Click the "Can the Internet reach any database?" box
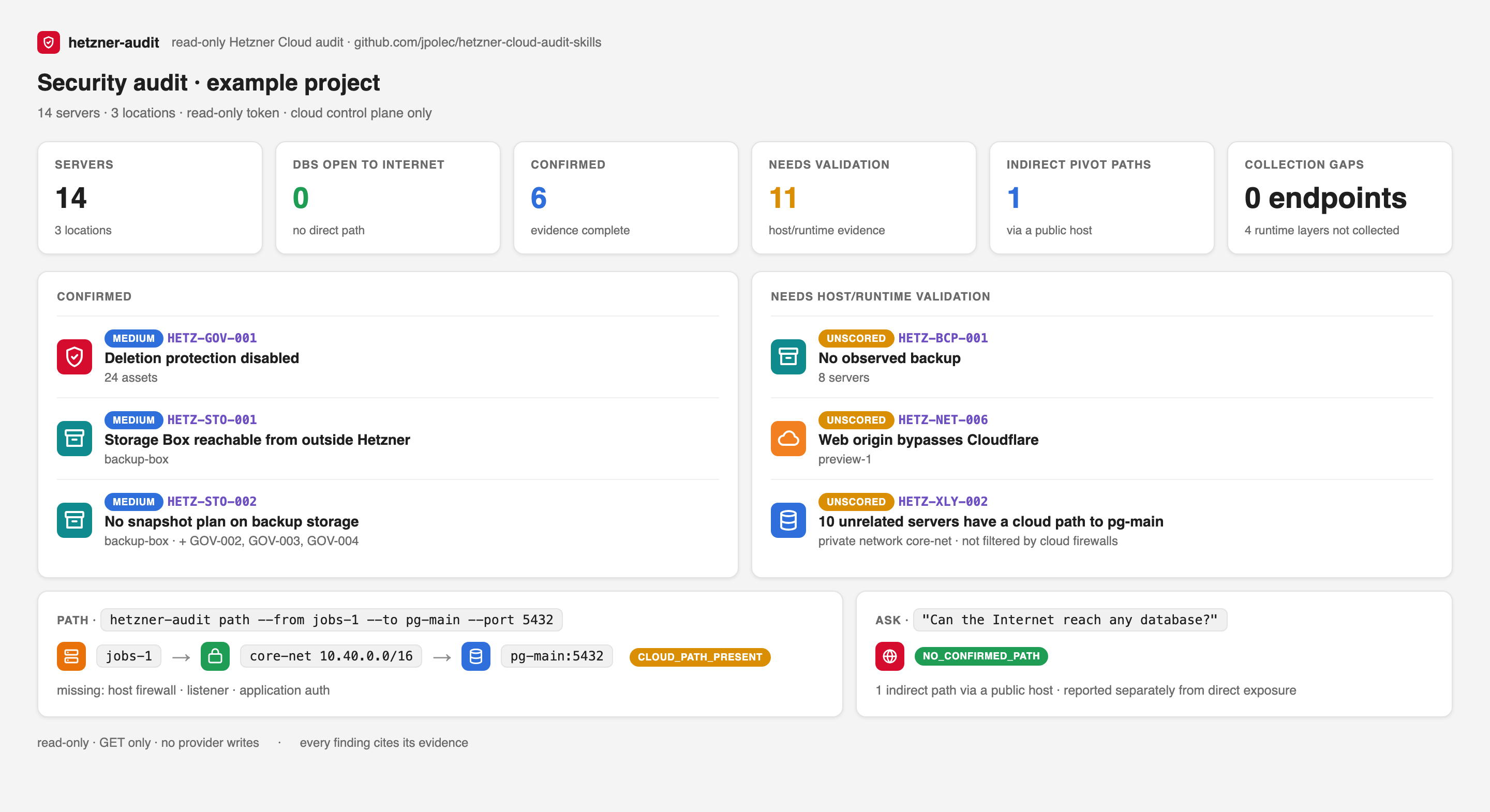 [1070, 620]
